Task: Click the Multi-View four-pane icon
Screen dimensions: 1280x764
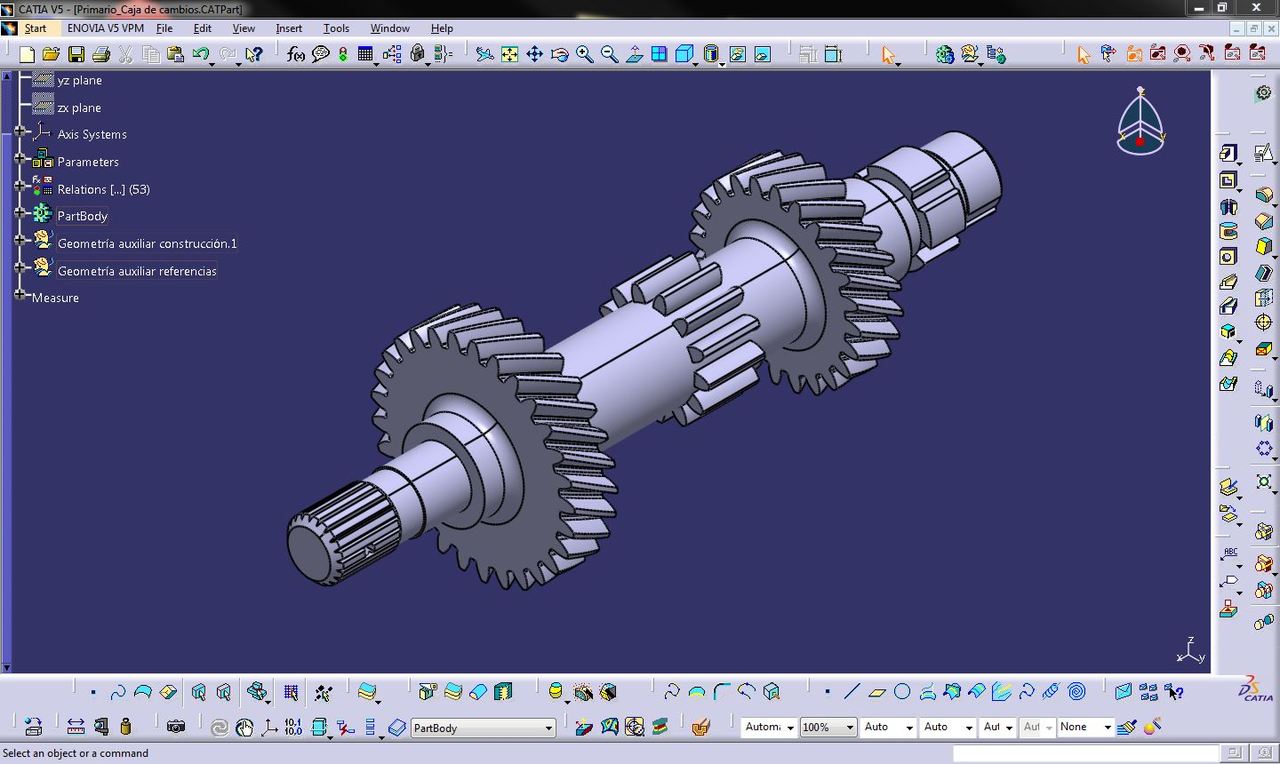Action: point(660,54)
